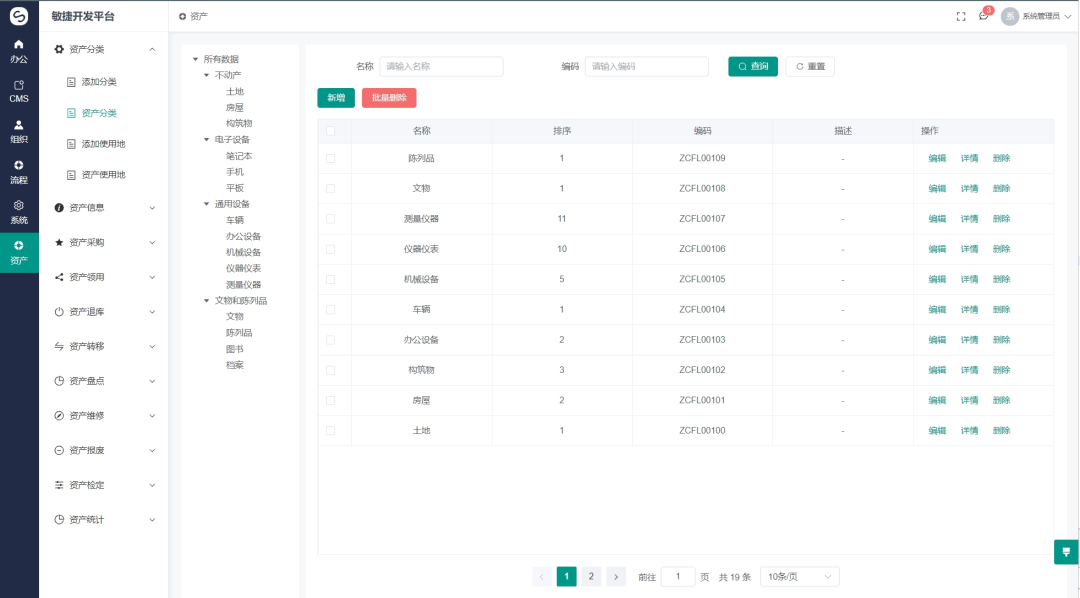The width and height of the screenshot is (1080, 598).
Task: Expand the 资产信息 menu section
Action: pyautogui.click(x=105, y=208)
